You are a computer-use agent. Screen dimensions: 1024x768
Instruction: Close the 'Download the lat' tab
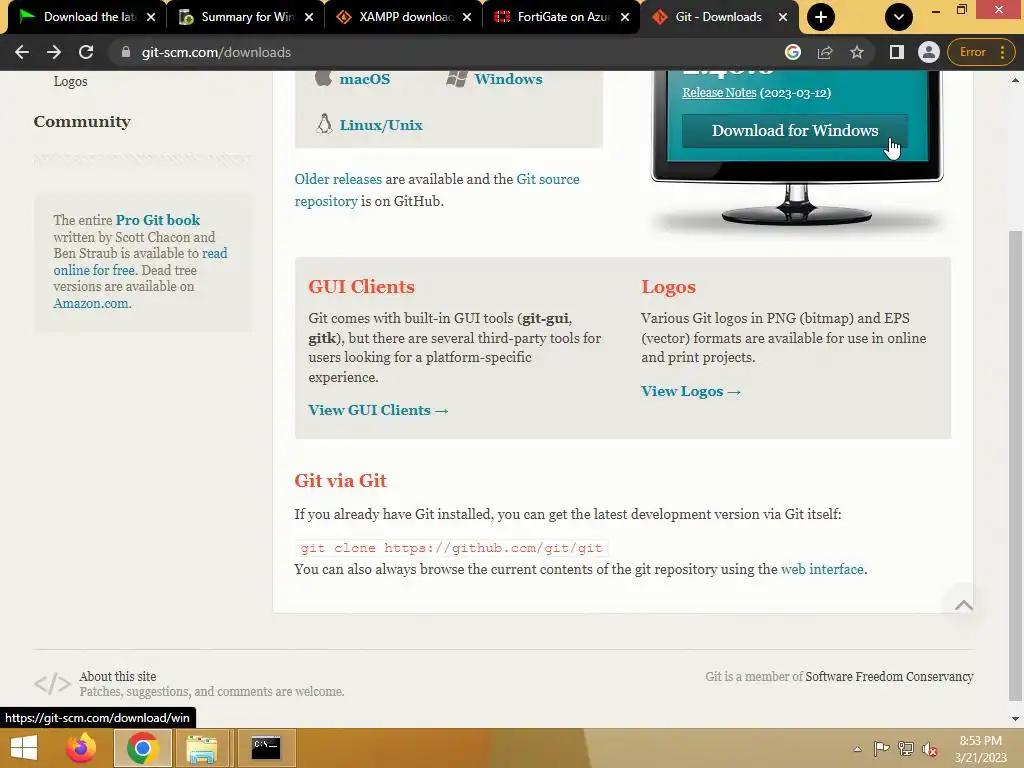(151, 17)
